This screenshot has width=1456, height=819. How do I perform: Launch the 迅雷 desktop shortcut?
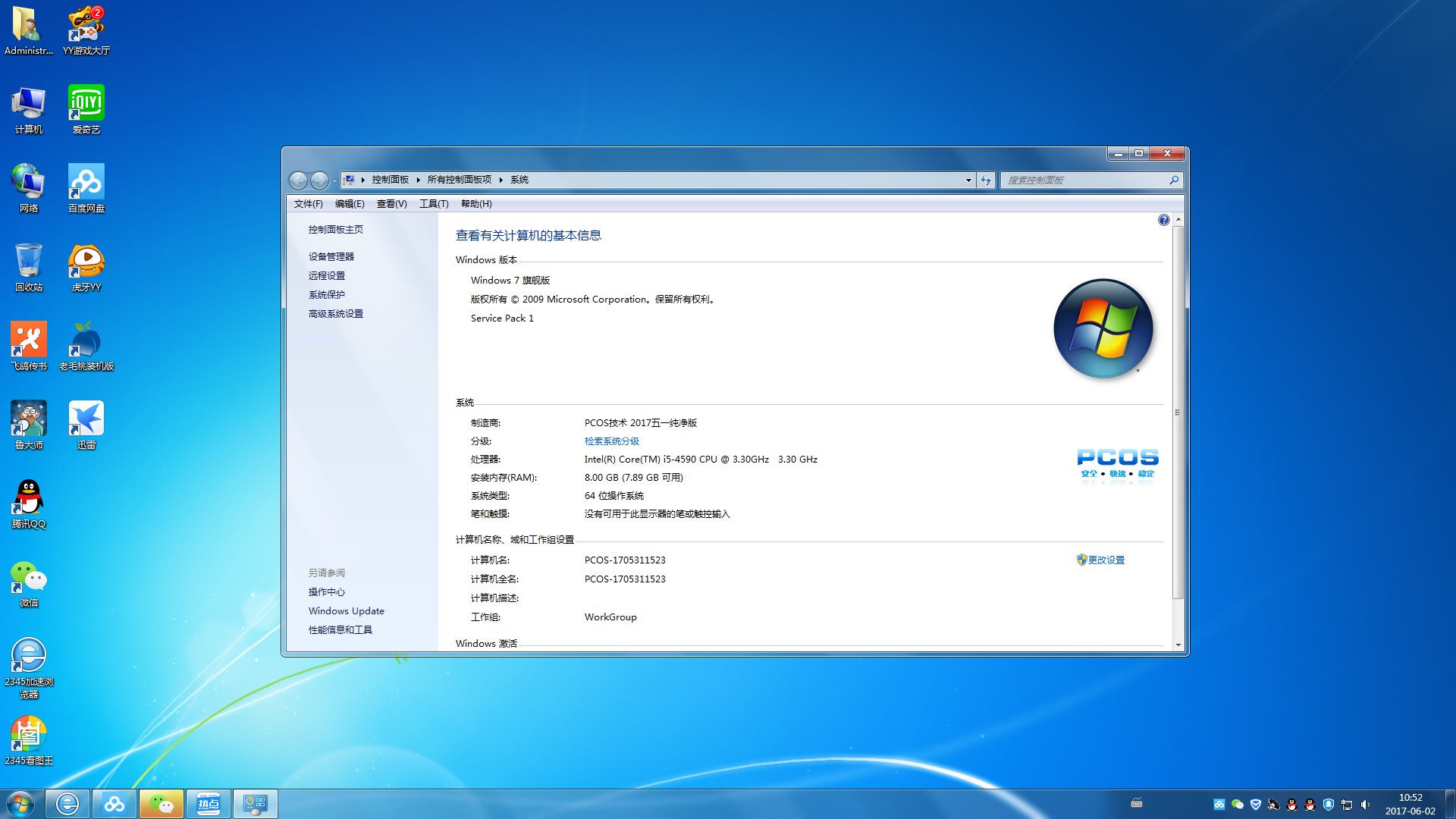pyautogui.click(x=86, y=425)
